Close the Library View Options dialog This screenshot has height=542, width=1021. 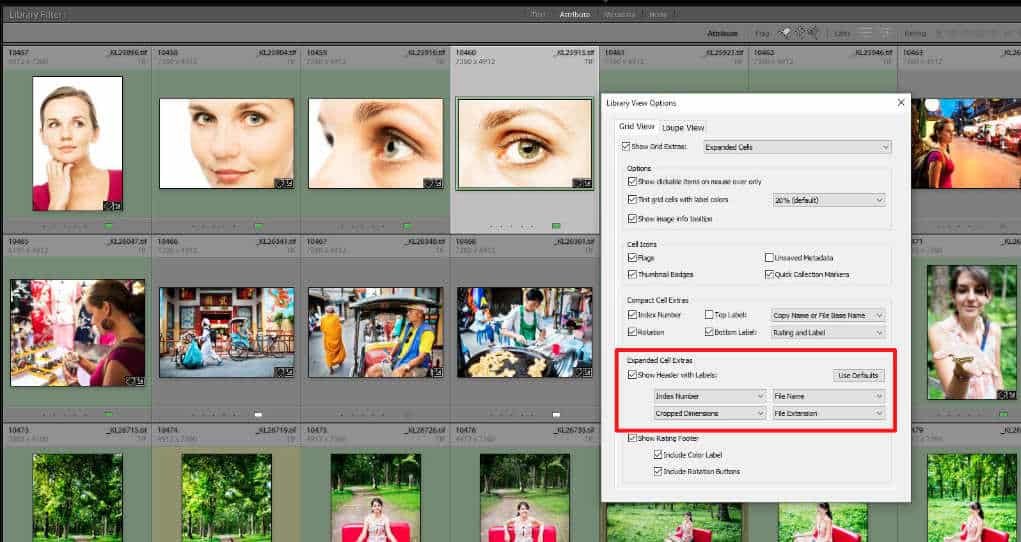pyautogui.click(x=901, y=102)
